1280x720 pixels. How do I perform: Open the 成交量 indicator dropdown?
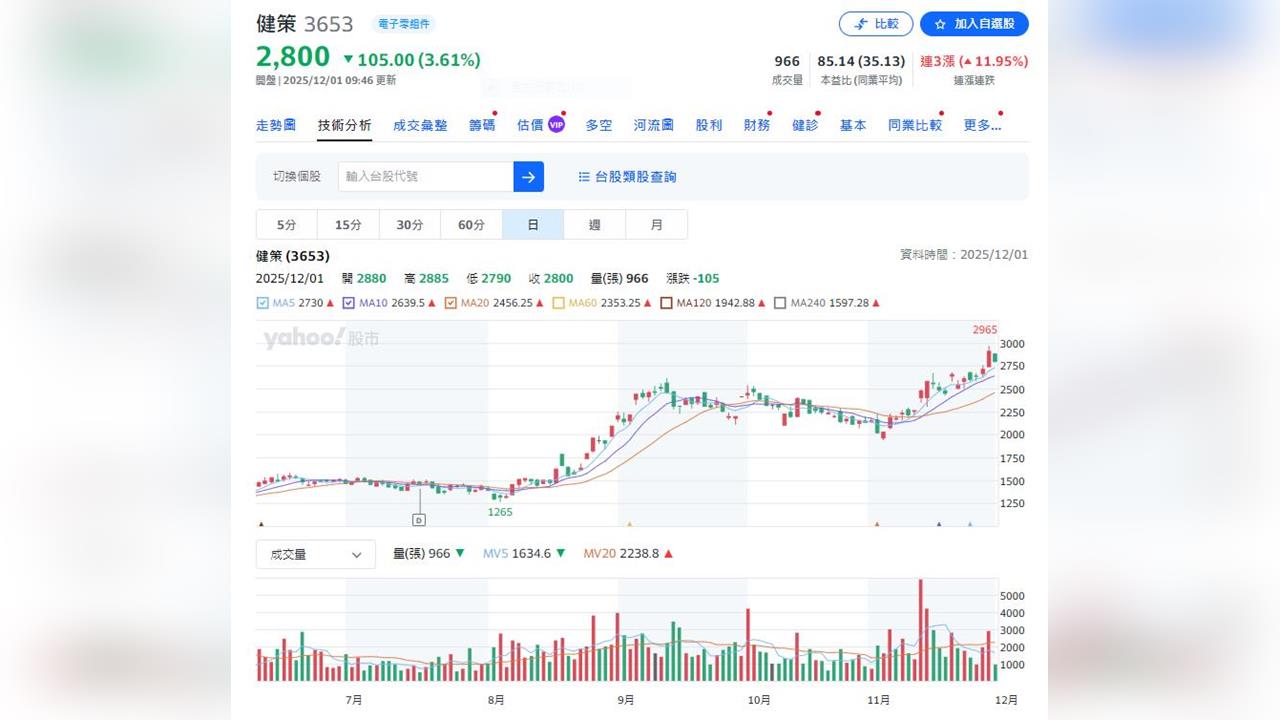pyautogui.click(x=315, y=554)
